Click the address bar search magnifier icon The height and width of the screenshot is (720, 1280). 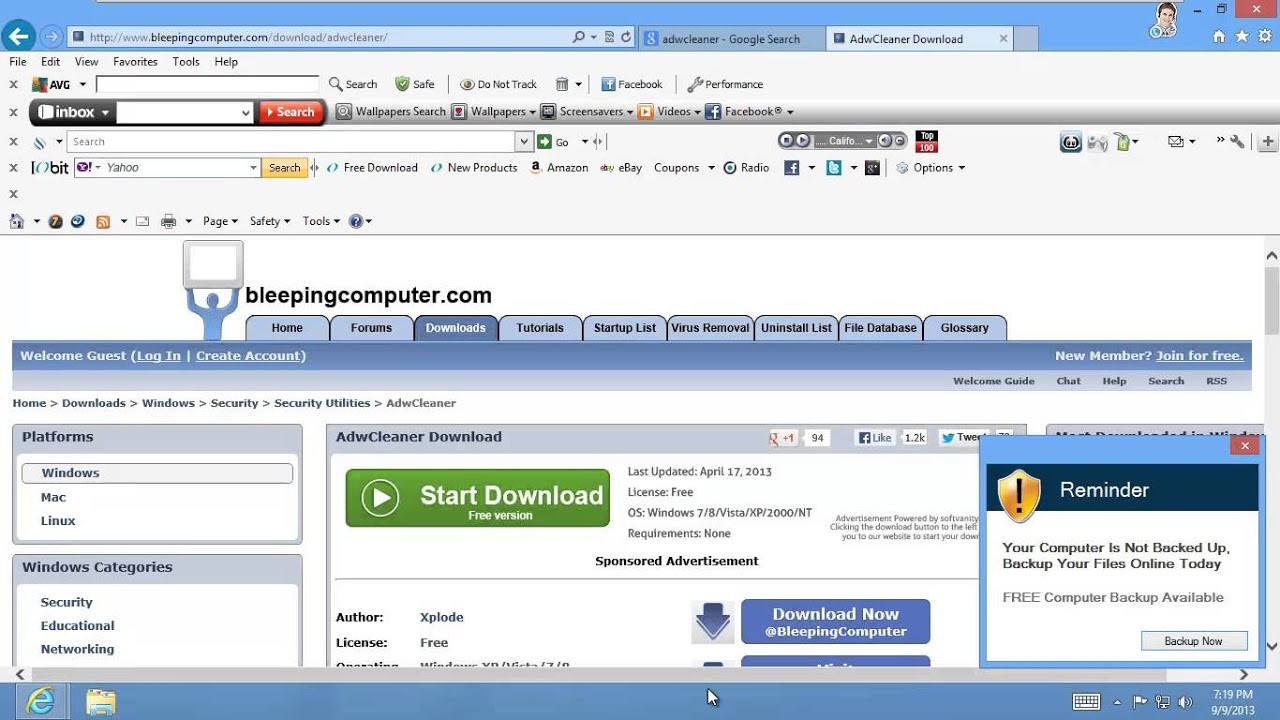click(579, 37)
